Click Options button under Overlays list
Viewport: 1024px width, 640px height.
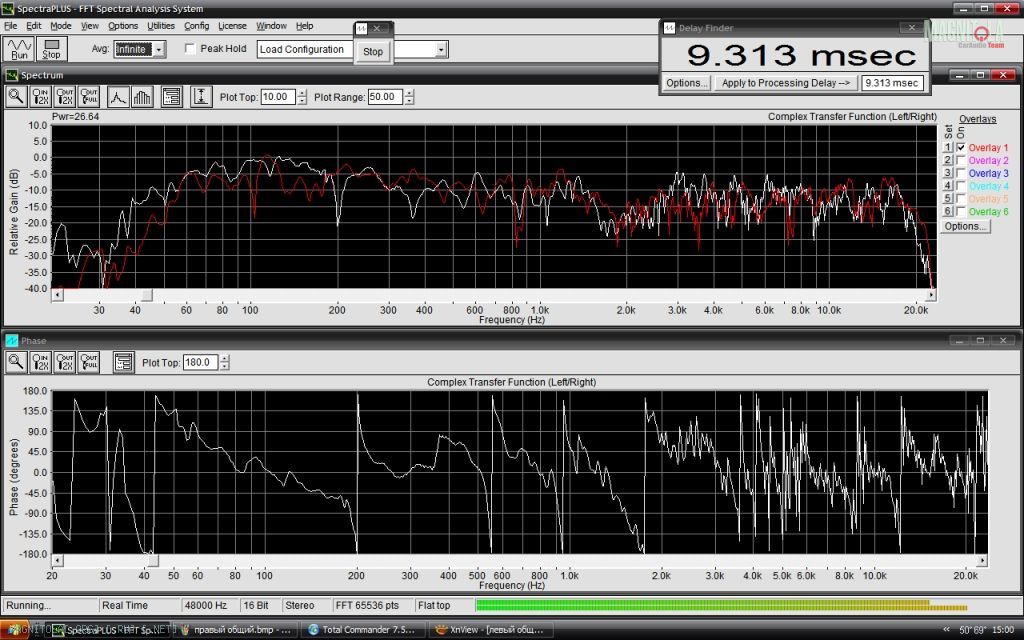[x=965, y=226]
